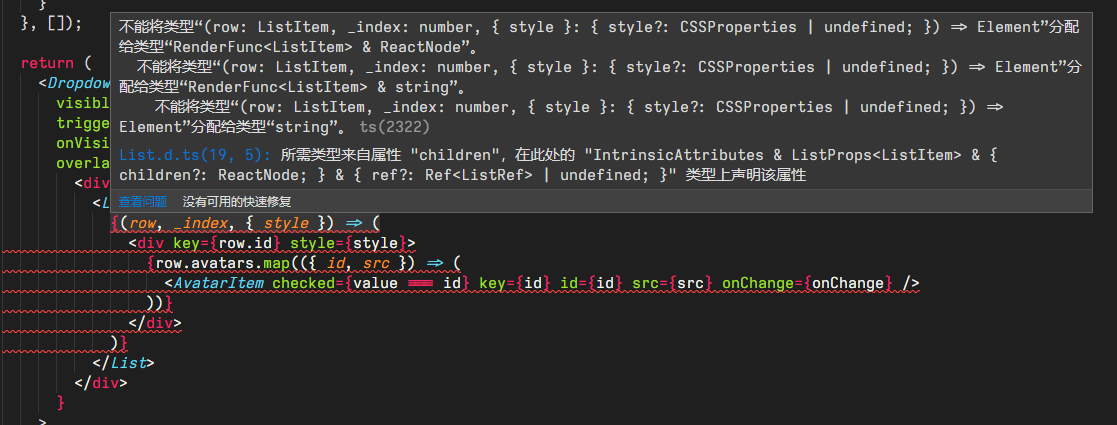Screen dimensions: 1117x425
Task: Click the _index parameter in arrow function
Action: pos(203,224)
